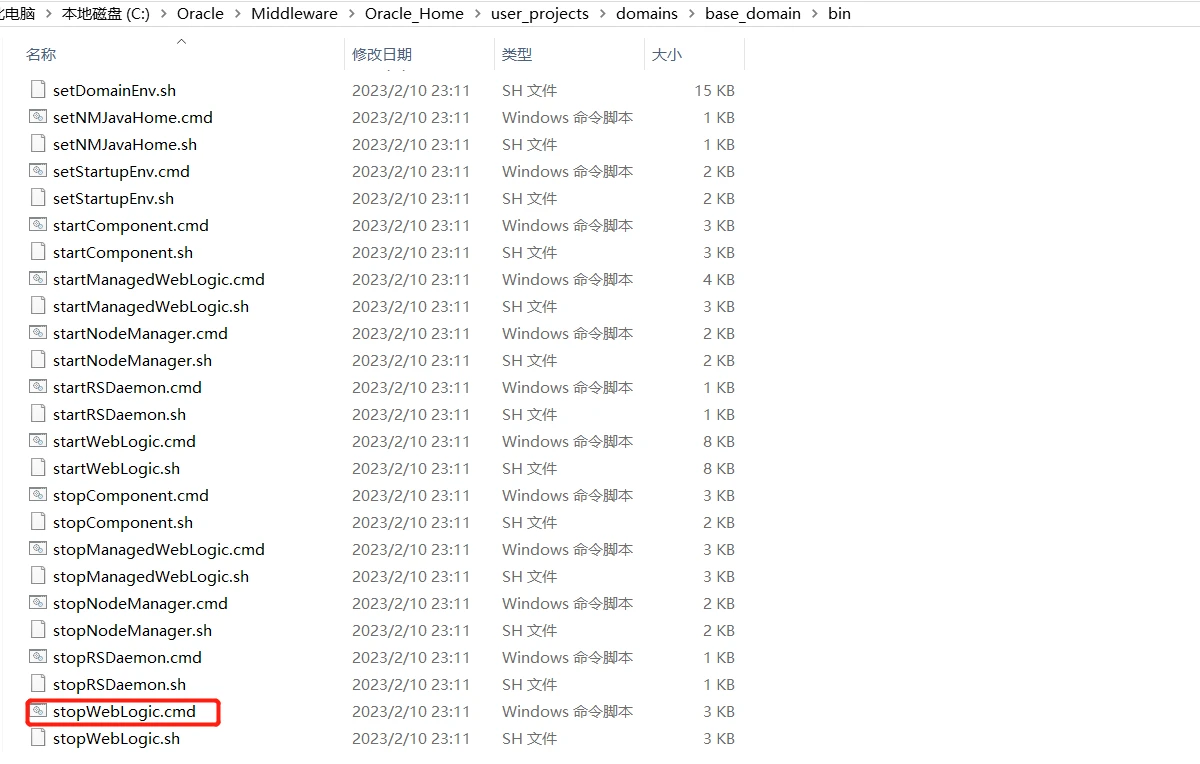Click the SH 文件 type of stopWebLogic.sh
This screenshot has height=764, width=1200.
(529, 738)
